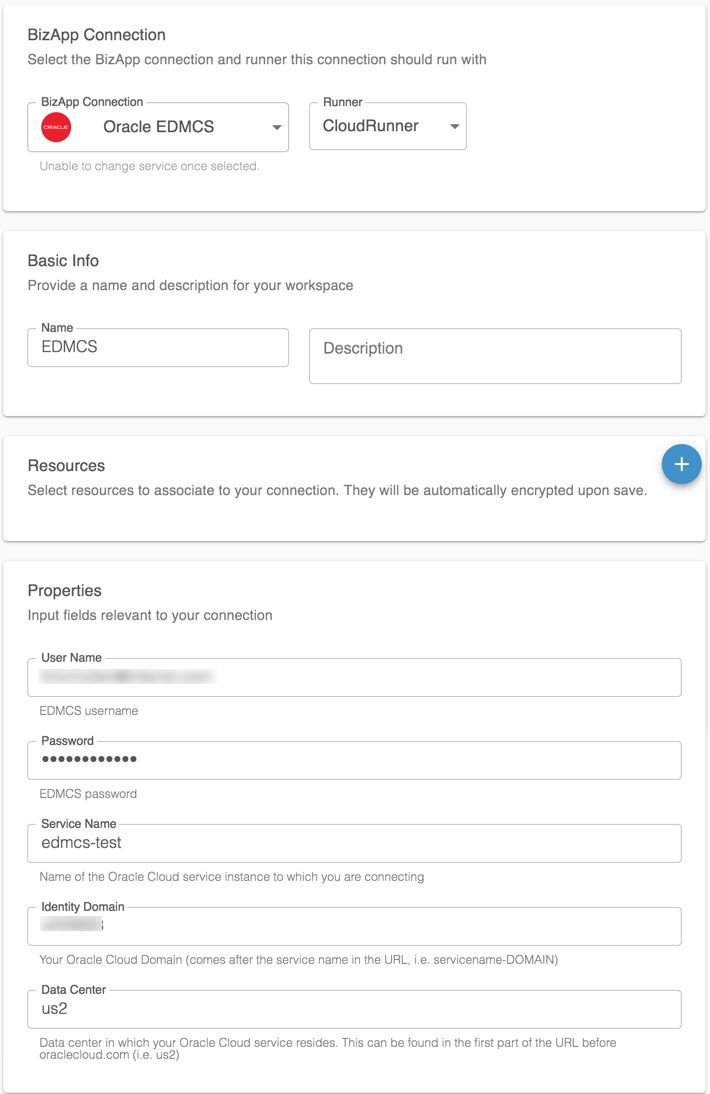Focus the Password field
Screen dimensions: 710x1094
coord(354,760)
